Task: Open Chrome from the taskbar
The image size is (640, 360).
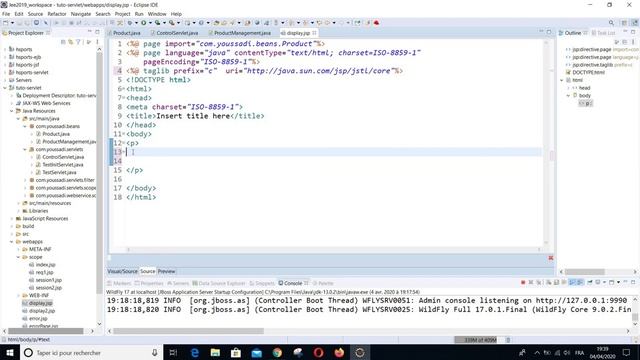Action: [x=277, y=352]
